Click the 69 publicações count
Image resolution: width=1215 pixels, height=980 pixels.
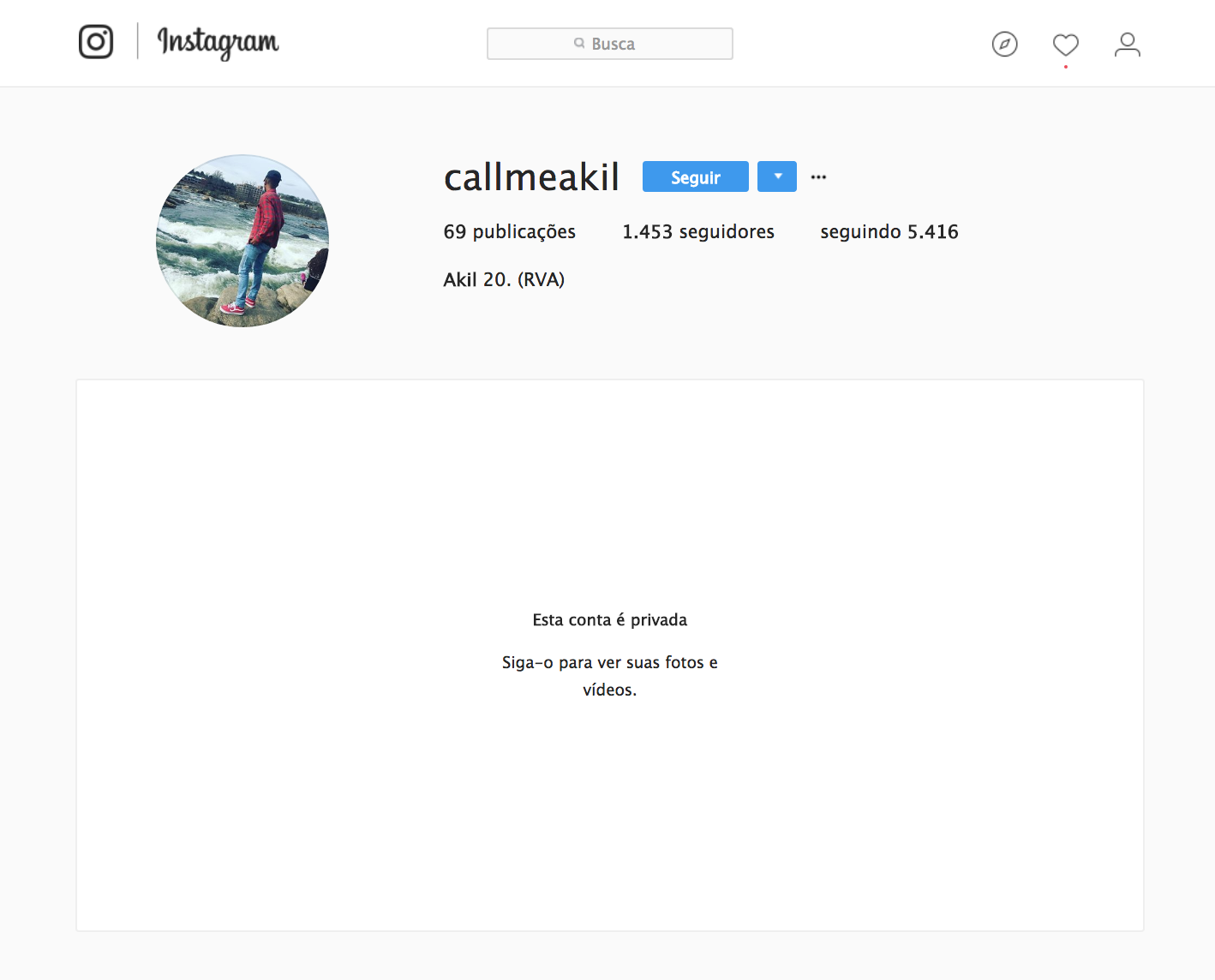[510, 231]
